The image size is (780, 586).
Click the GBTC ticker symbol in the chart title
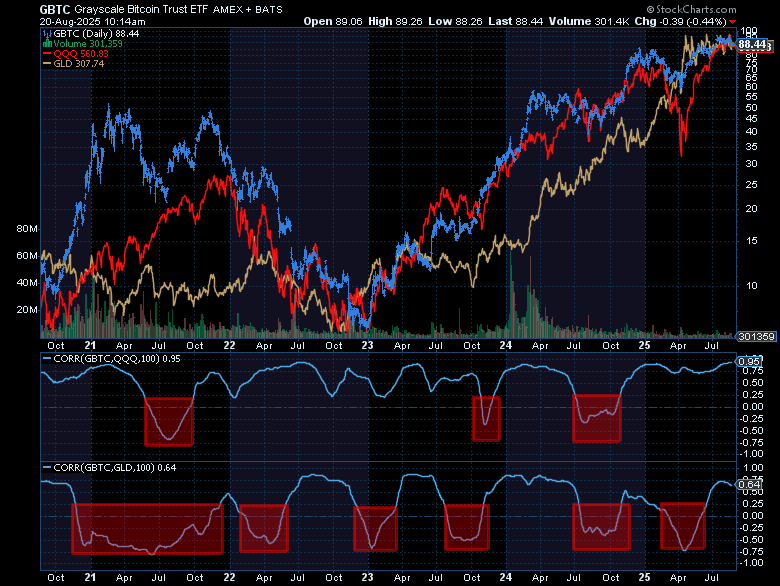(55, 9)
